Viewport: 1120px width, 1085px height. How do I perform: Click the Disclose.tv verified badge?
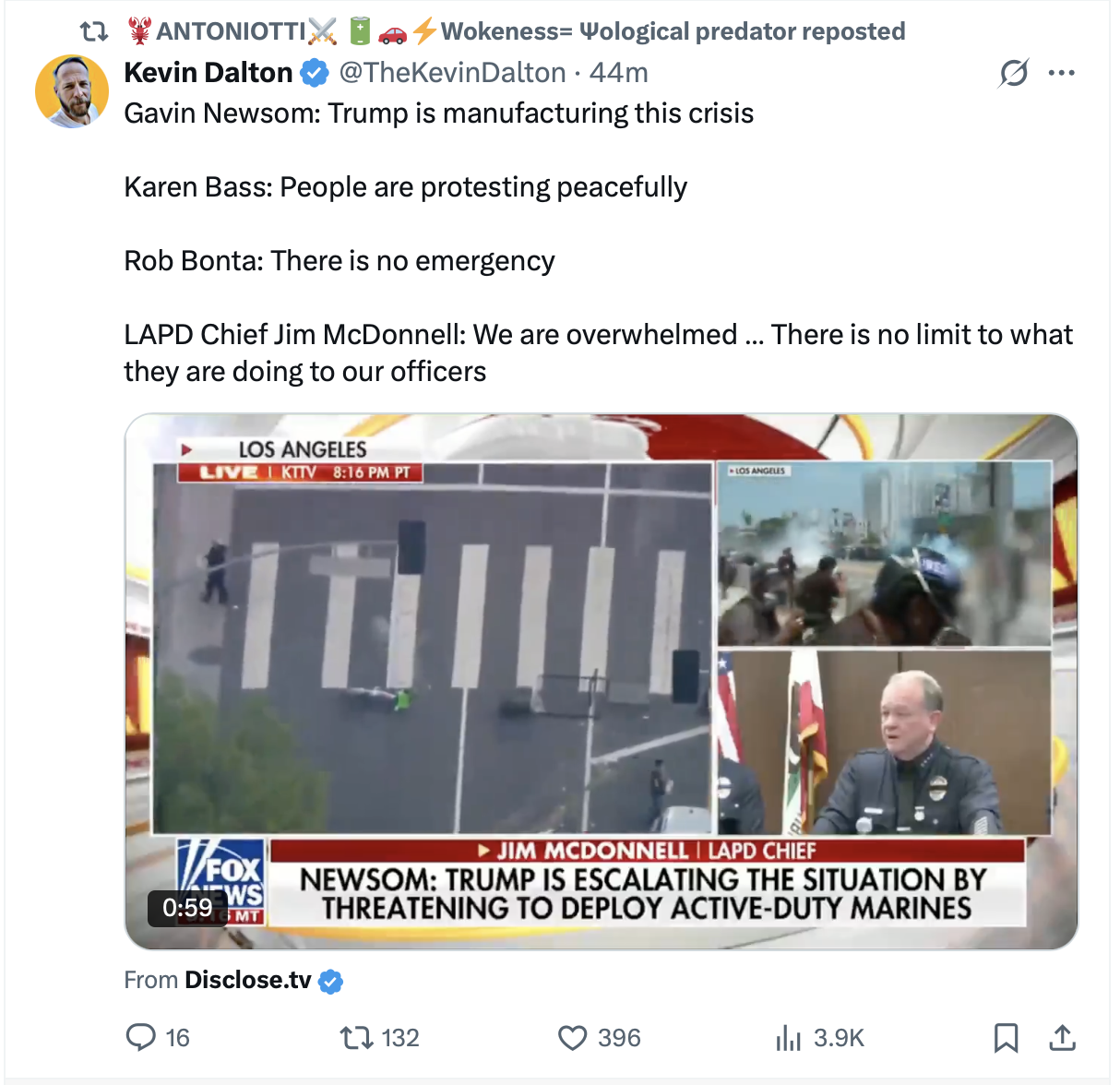coord(330,981)
